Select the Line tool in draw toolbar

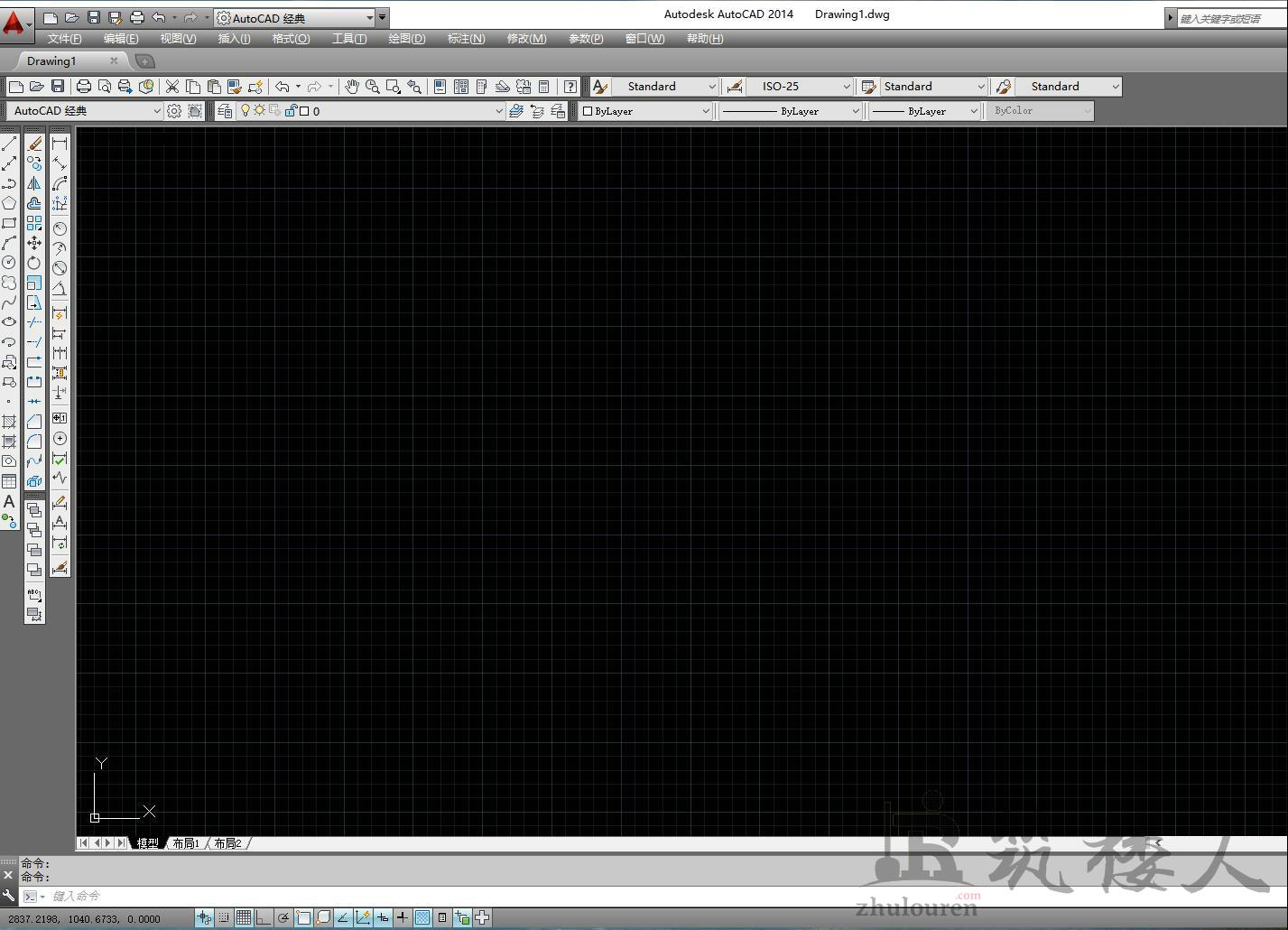[x=9, y=144]
